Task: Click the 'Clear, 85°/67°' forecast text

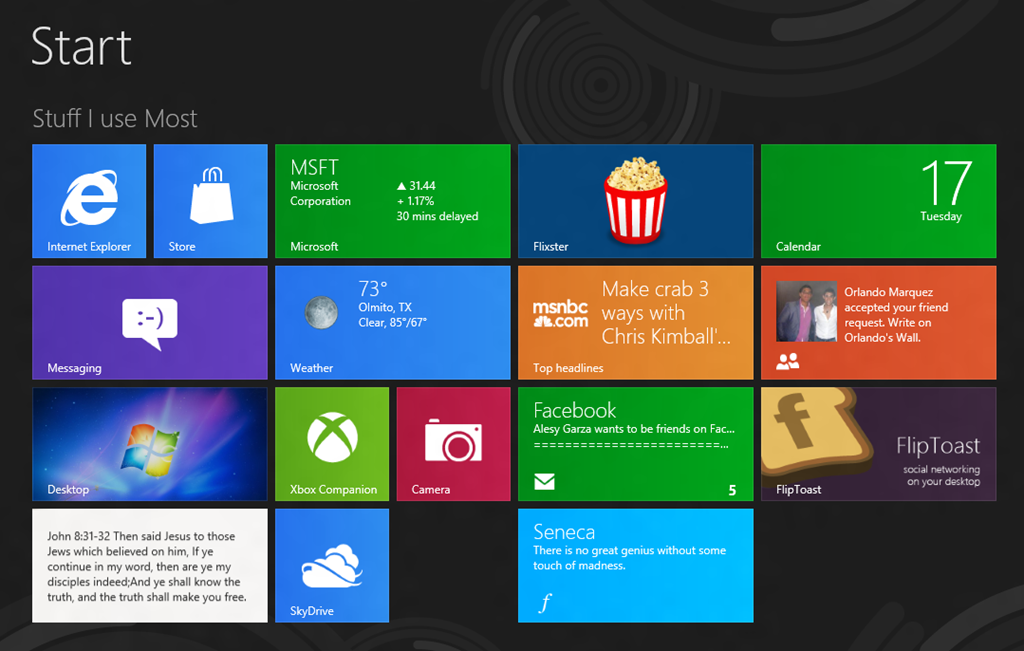Action: click(392, 323)
